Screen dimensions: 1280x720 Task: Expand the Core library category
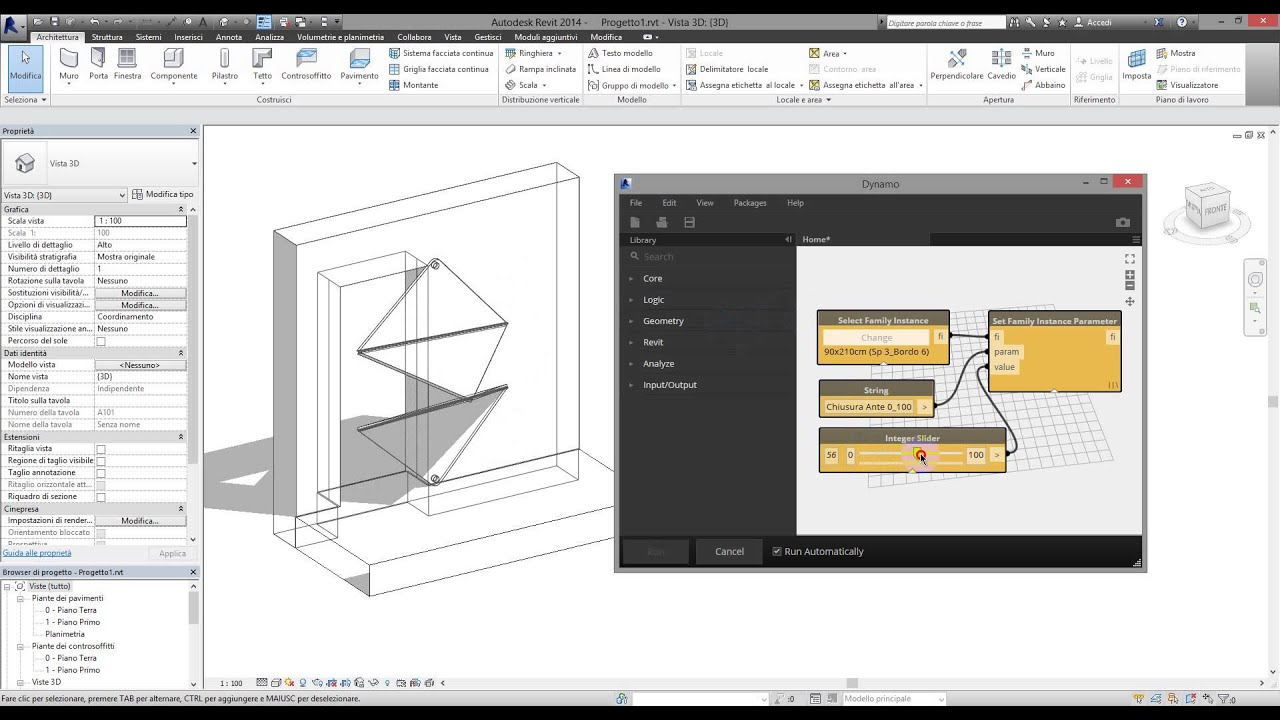point(652,278)
